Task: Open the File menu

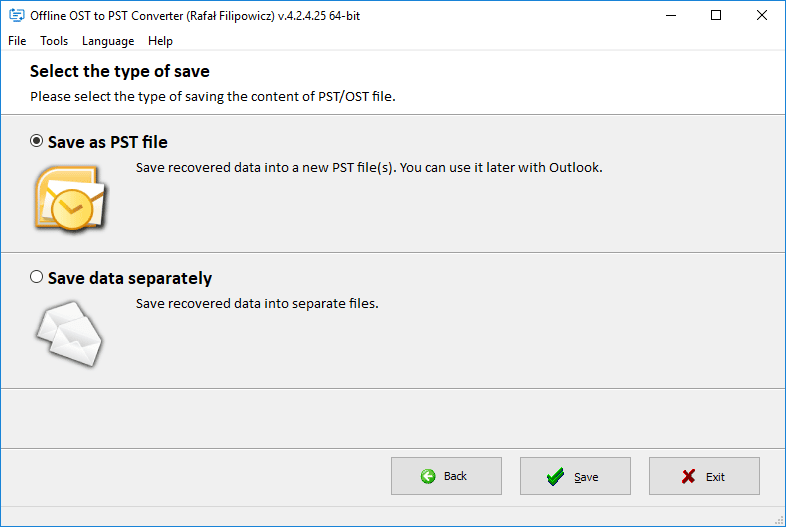Action: coord(17,41)
